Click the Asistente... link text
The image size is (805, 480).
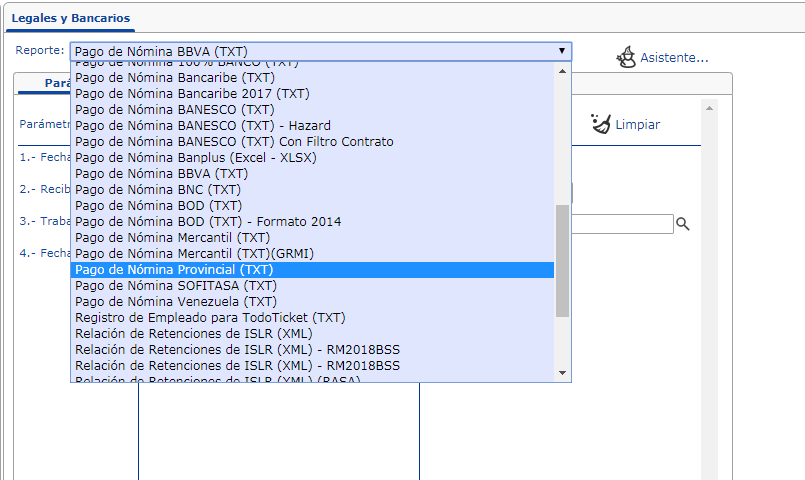[674, 57]
